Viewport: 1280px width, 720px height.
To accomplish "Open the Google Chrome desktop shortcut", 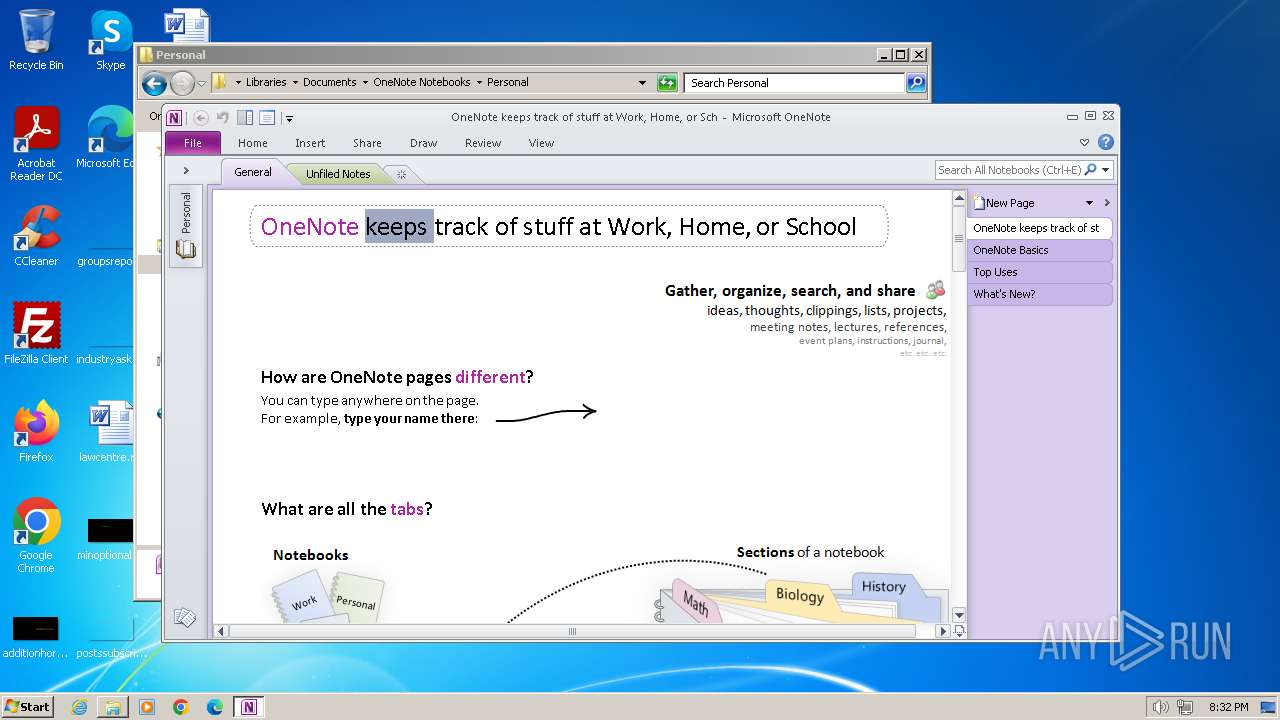I will tap(36, 536).
